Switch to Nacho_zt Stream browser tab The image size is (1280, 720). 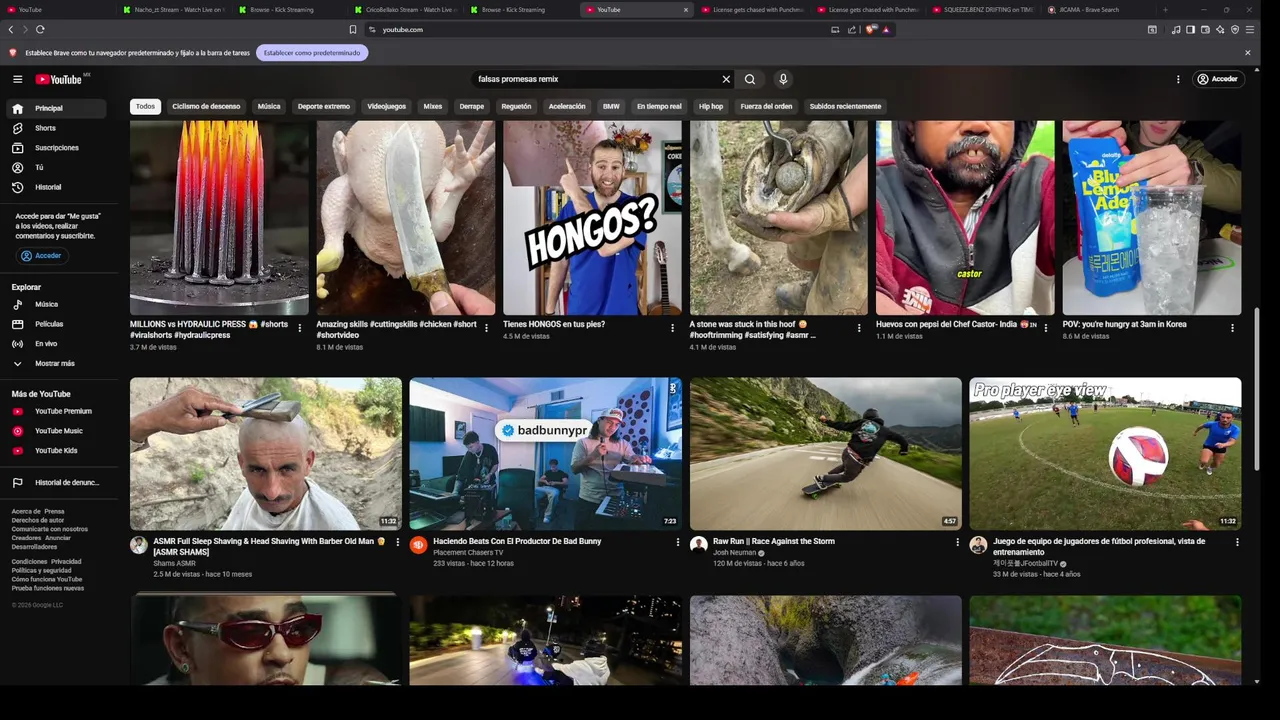tap(172, 9)
